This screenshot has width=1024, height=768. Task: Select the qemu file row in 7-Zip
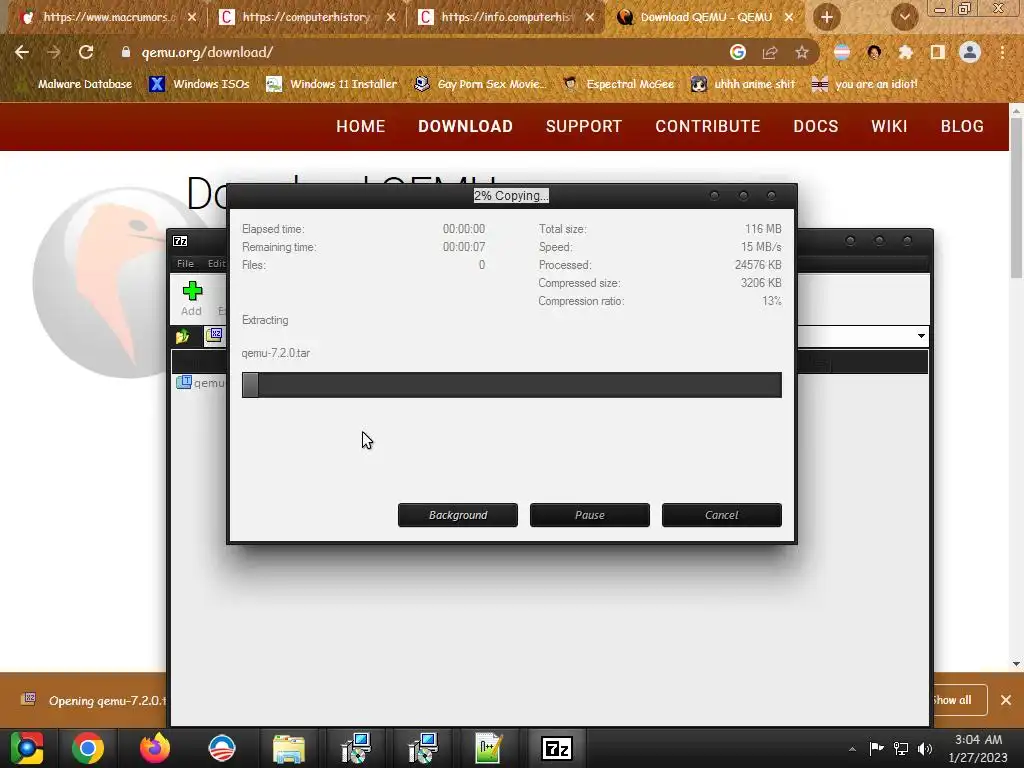(x=200, y=383)
